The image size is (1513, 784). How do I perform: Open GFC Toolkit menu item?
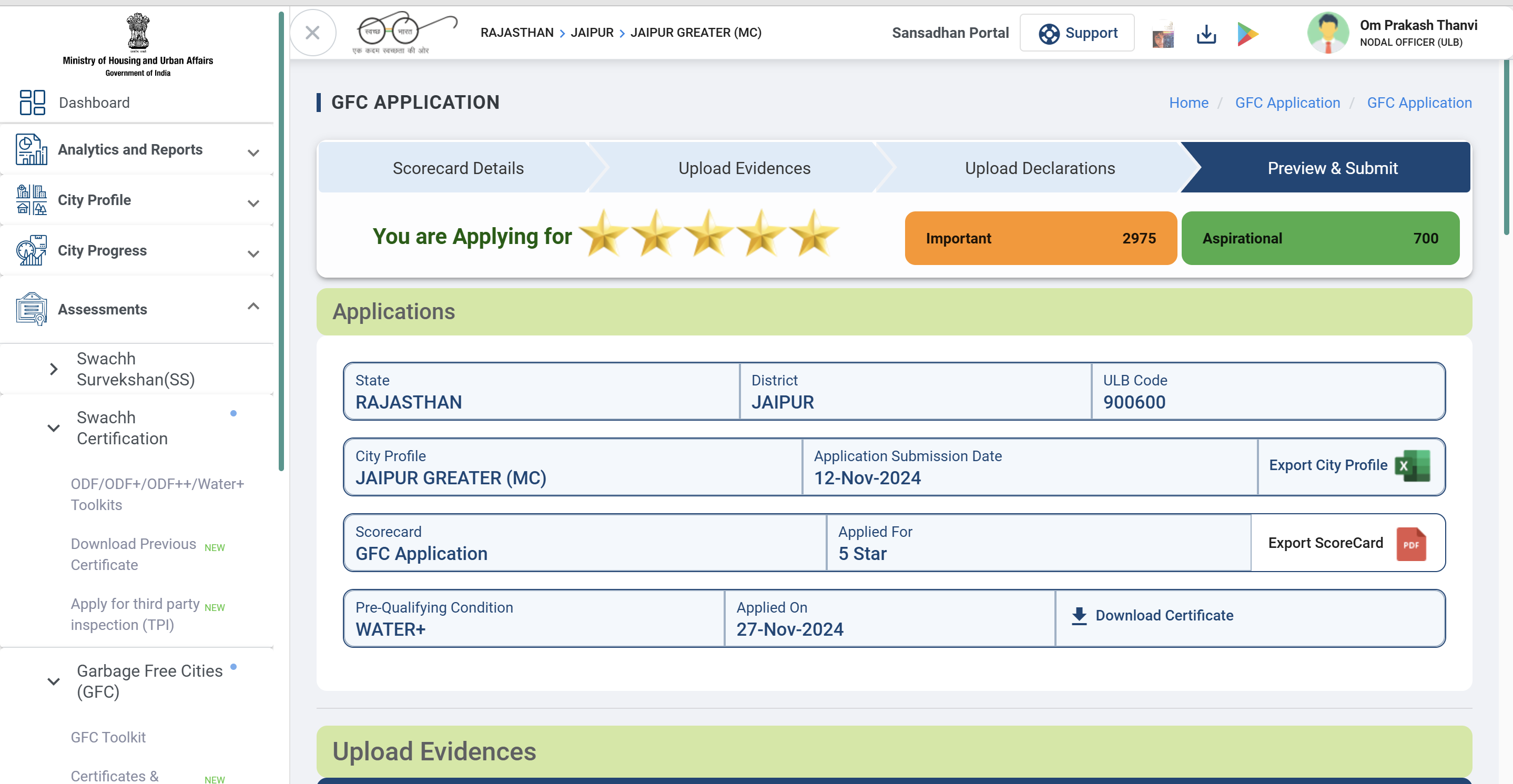coord(108,737)
